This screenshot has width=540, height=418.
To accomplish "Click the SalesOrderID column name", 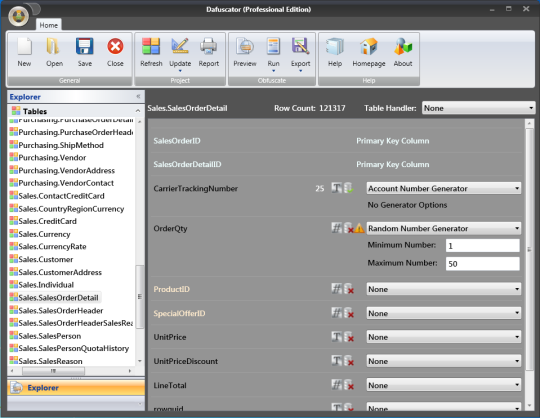I will (177, 141).
